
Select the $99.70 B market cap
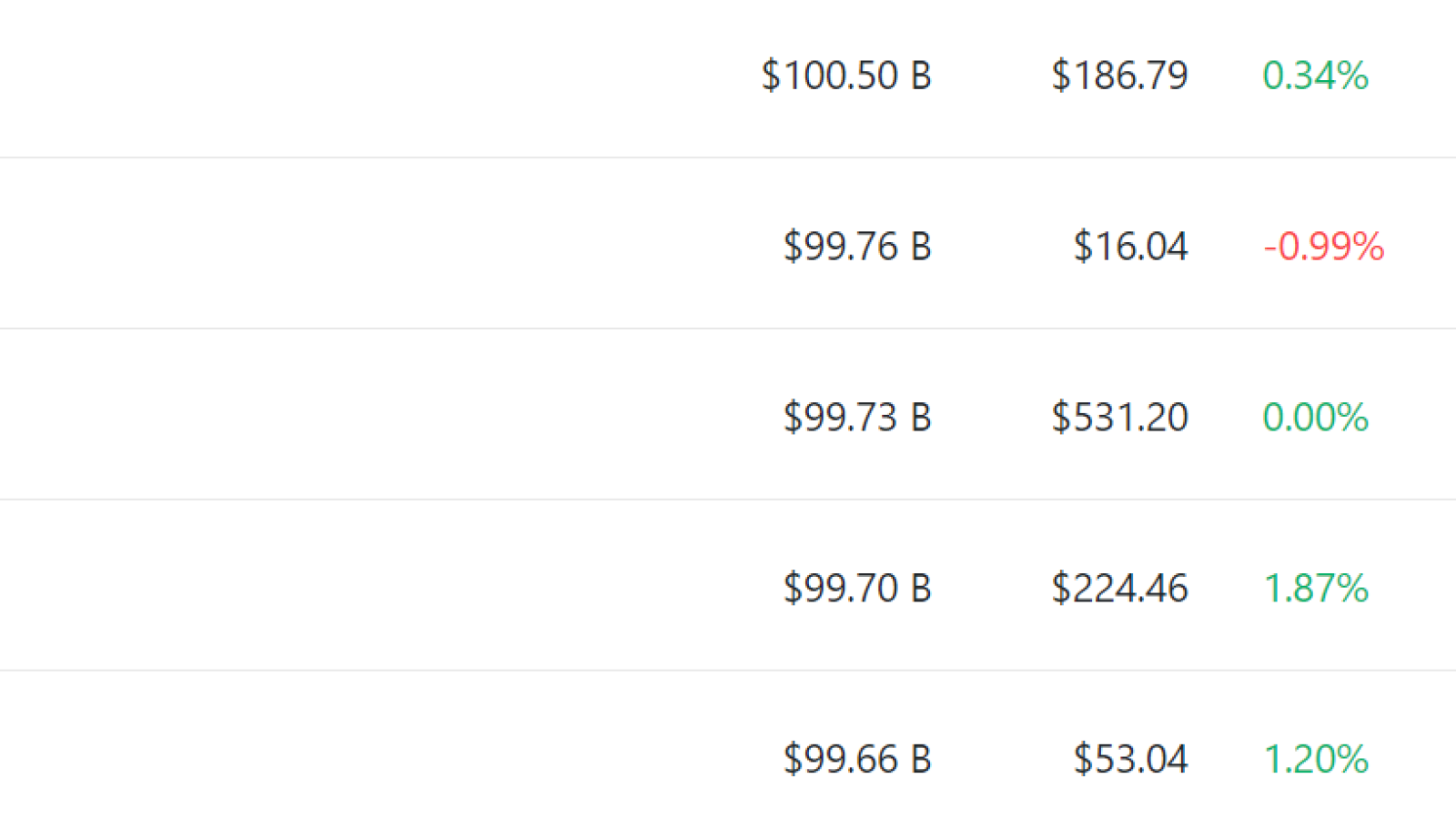tap(857, 589)
